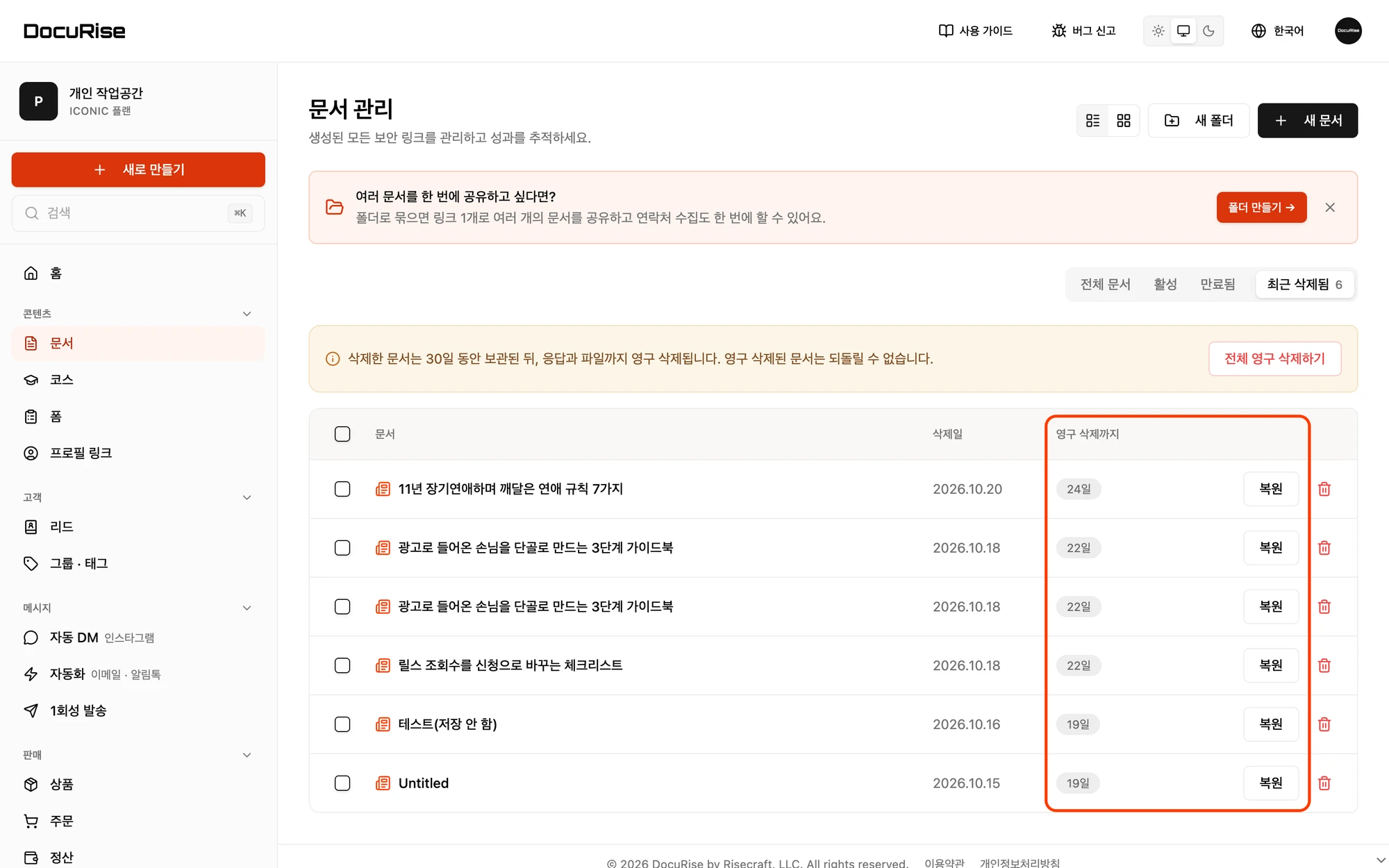Image resolution: width=1389 pixels, height=868 pixels.
Task: Open the user profile avatar
Action: coord(1348,31)
